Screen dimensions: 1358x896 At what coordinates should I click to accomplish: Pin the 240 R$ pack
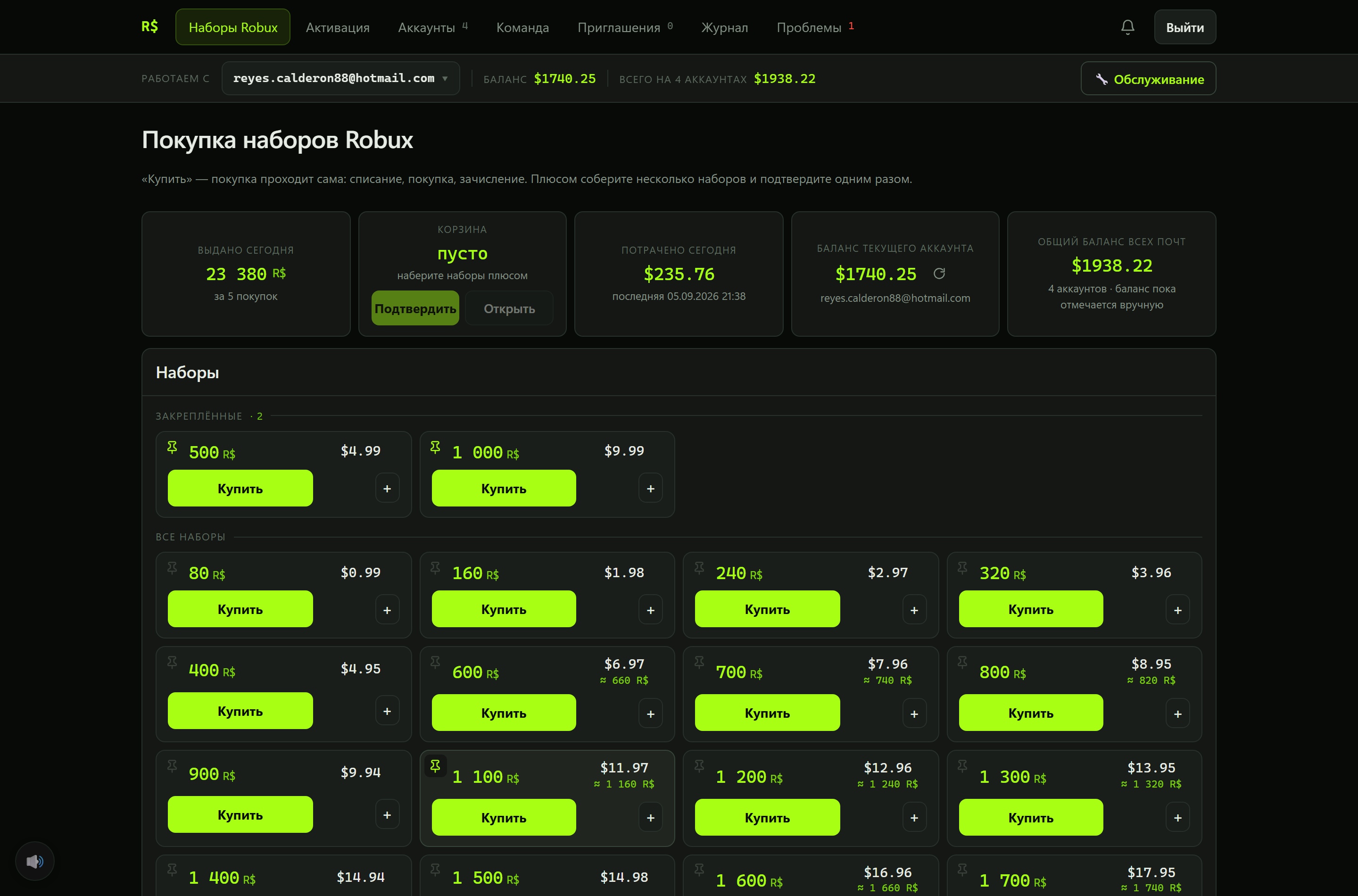[x=699, y=569]
